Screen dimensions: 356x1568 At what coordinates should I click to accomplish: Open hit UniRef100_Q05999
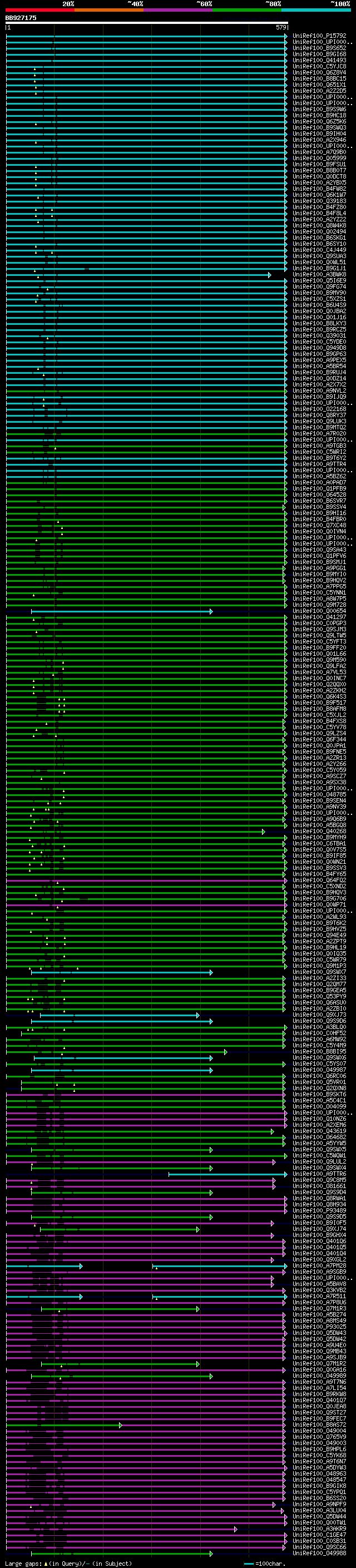coord(319,159)
